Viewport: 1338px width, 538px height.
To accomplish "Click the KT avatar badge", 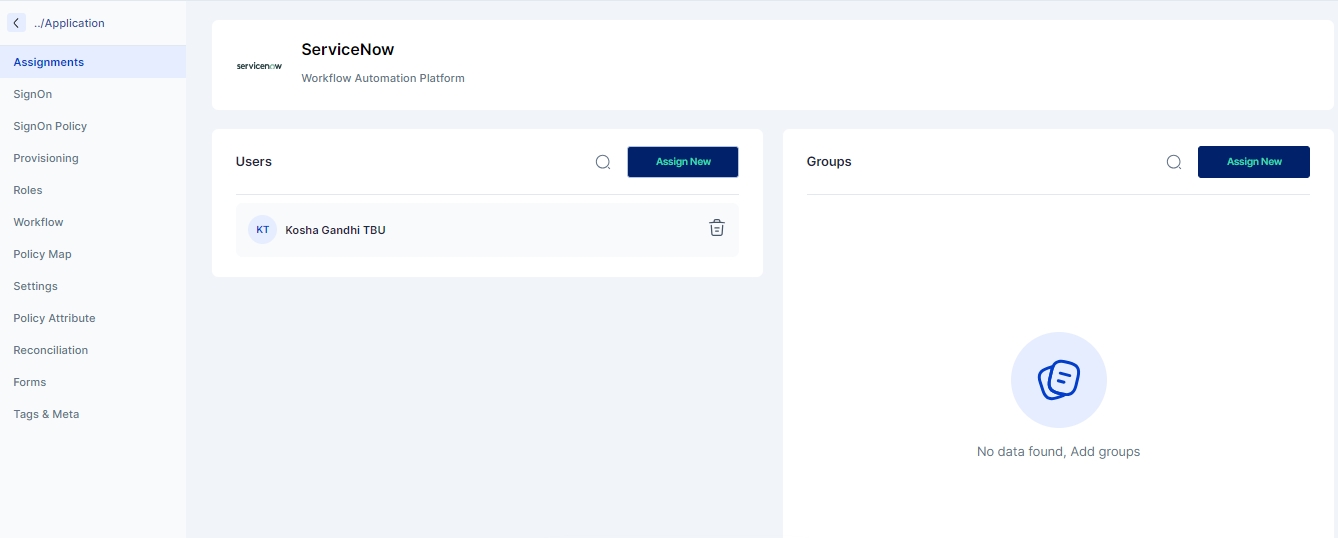I will 262,230.
